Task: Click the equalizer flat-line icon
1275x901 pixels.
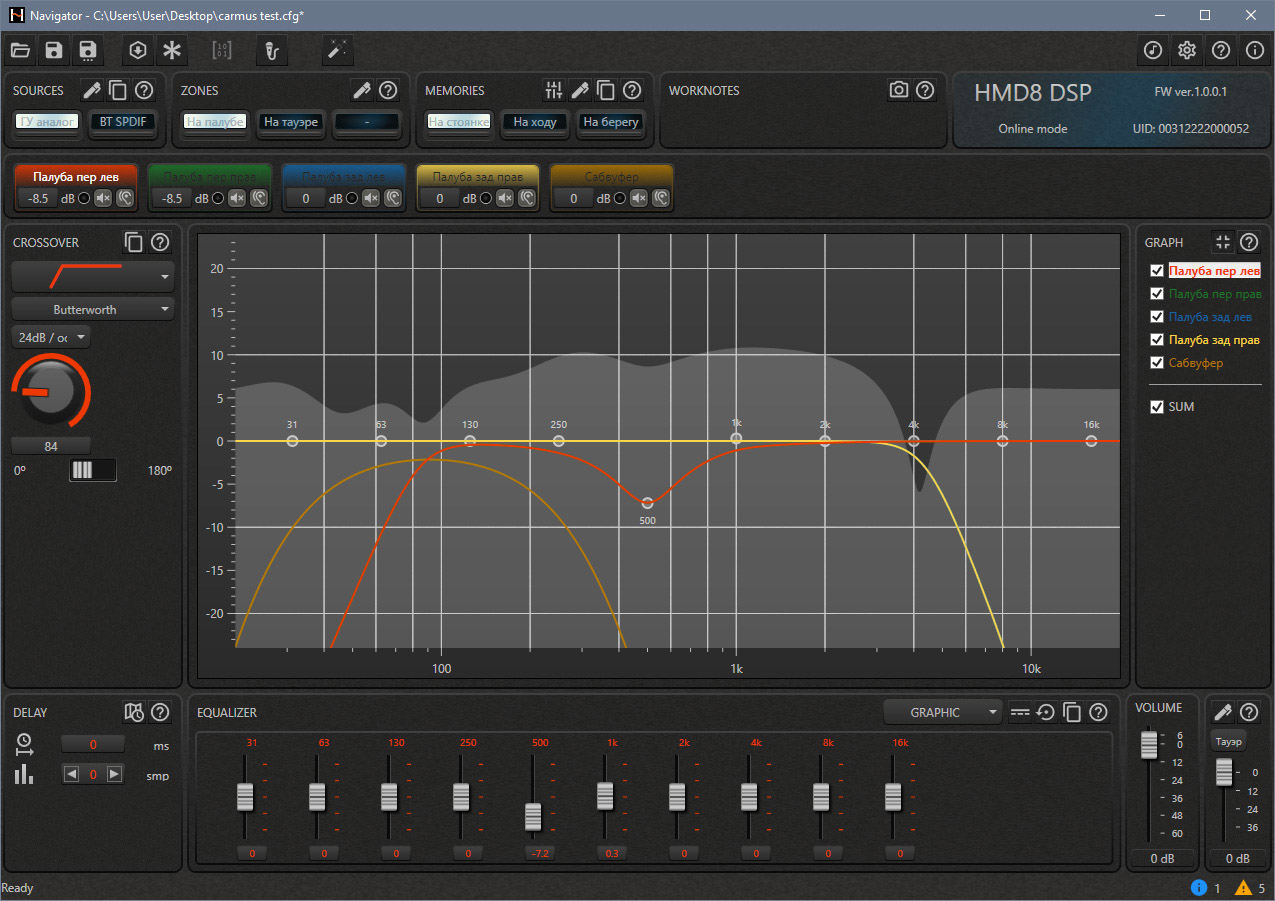Action: click(x=1020, y=712)
